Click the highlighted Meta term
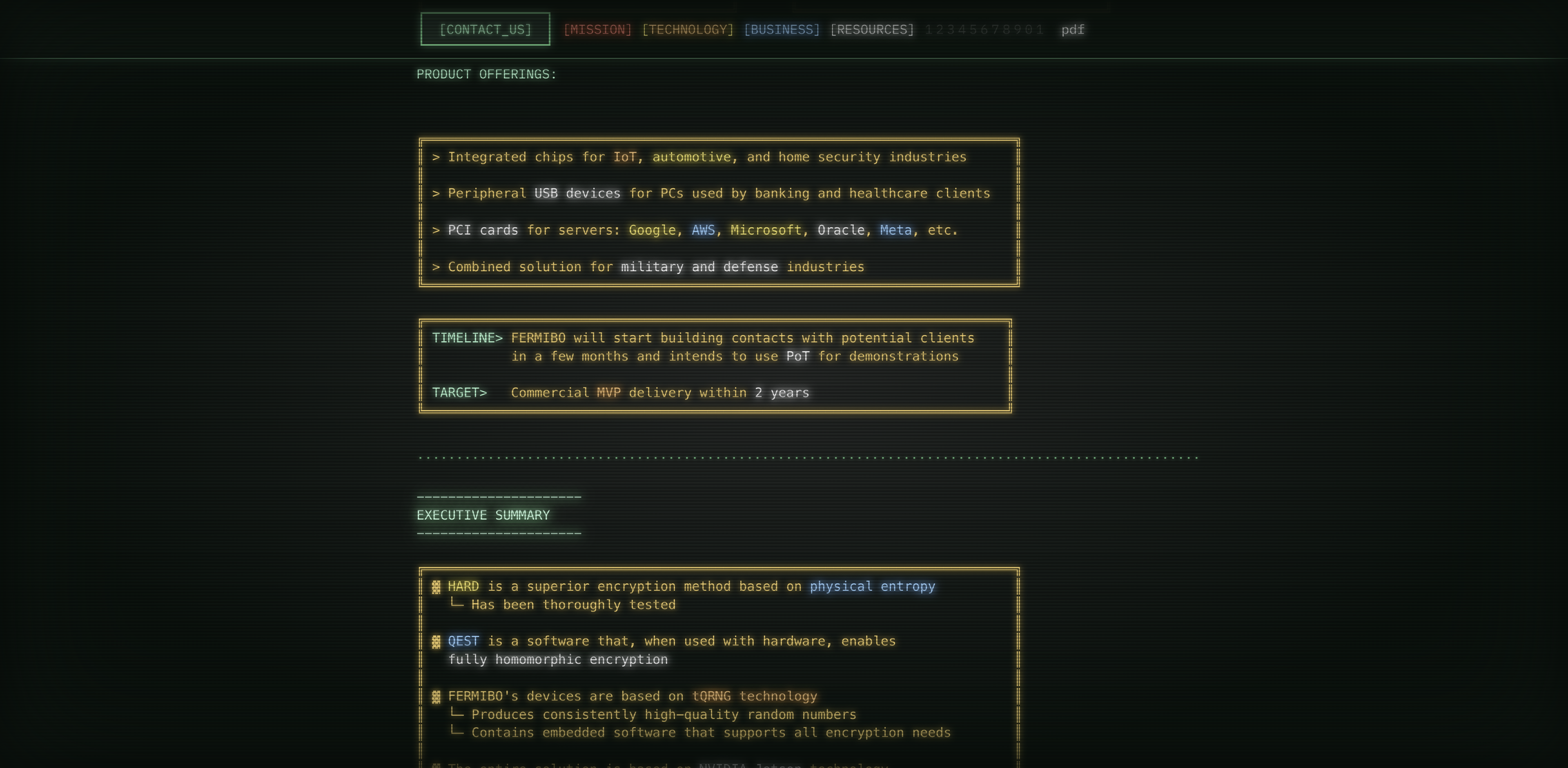 pos(895,230)
